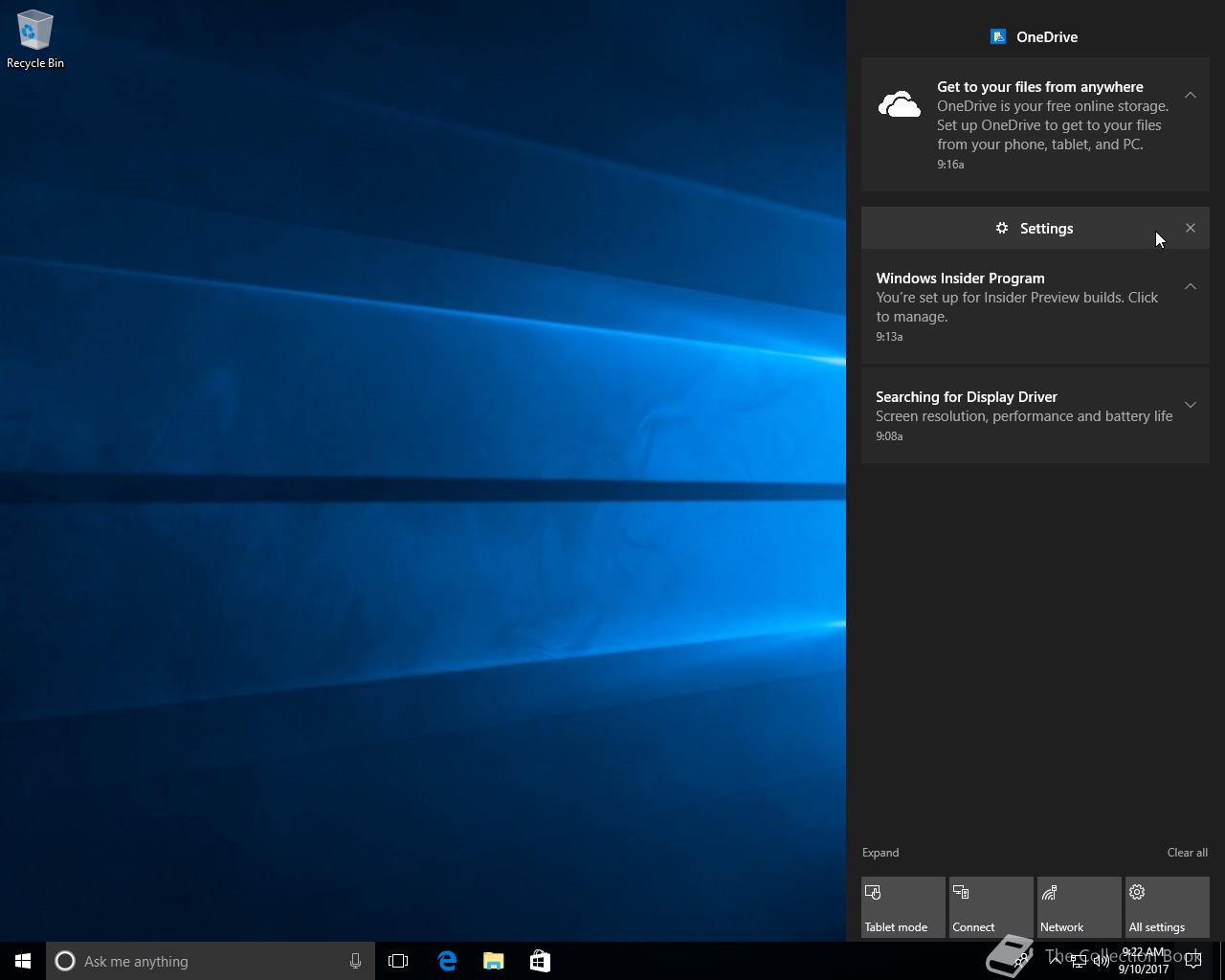
Task: Click the Cortana circle icon
Action: (x=65, y=961)
